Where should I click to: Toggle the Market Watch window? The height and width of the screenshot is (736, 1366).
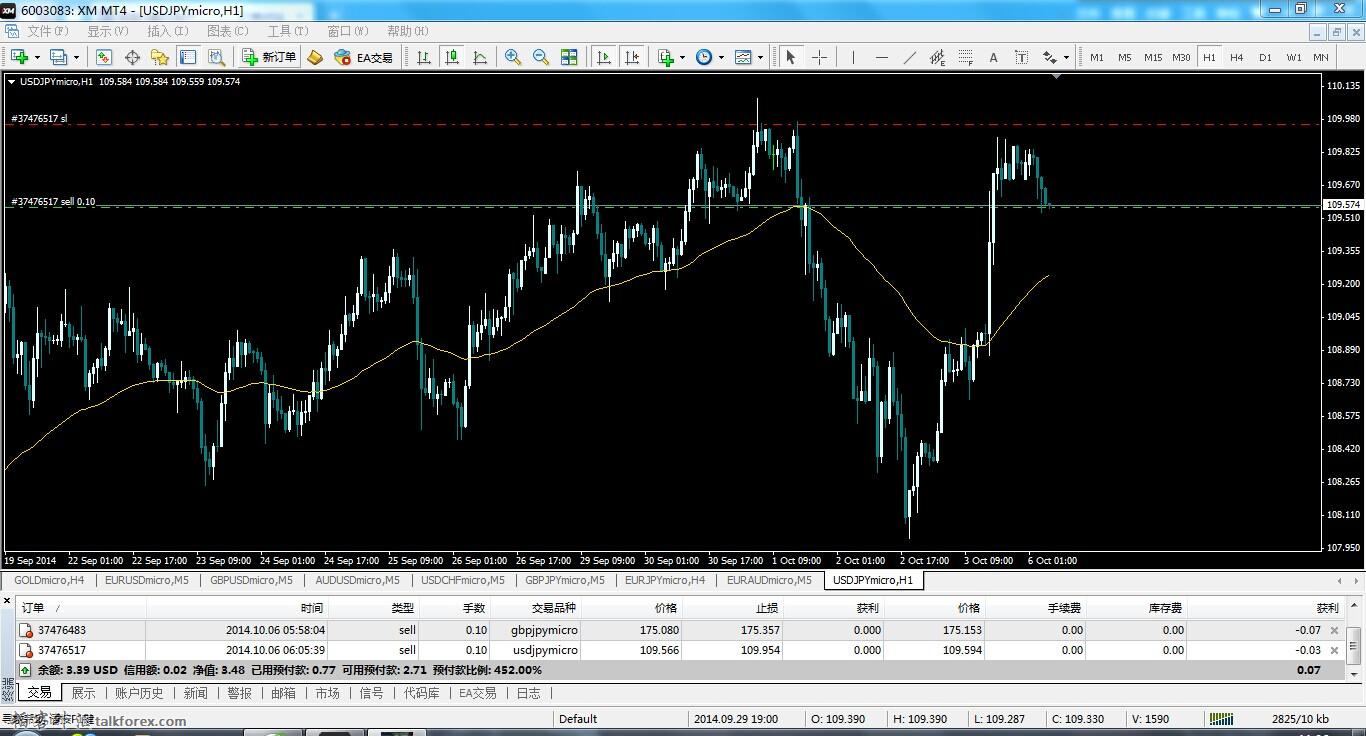click(104, 57)
